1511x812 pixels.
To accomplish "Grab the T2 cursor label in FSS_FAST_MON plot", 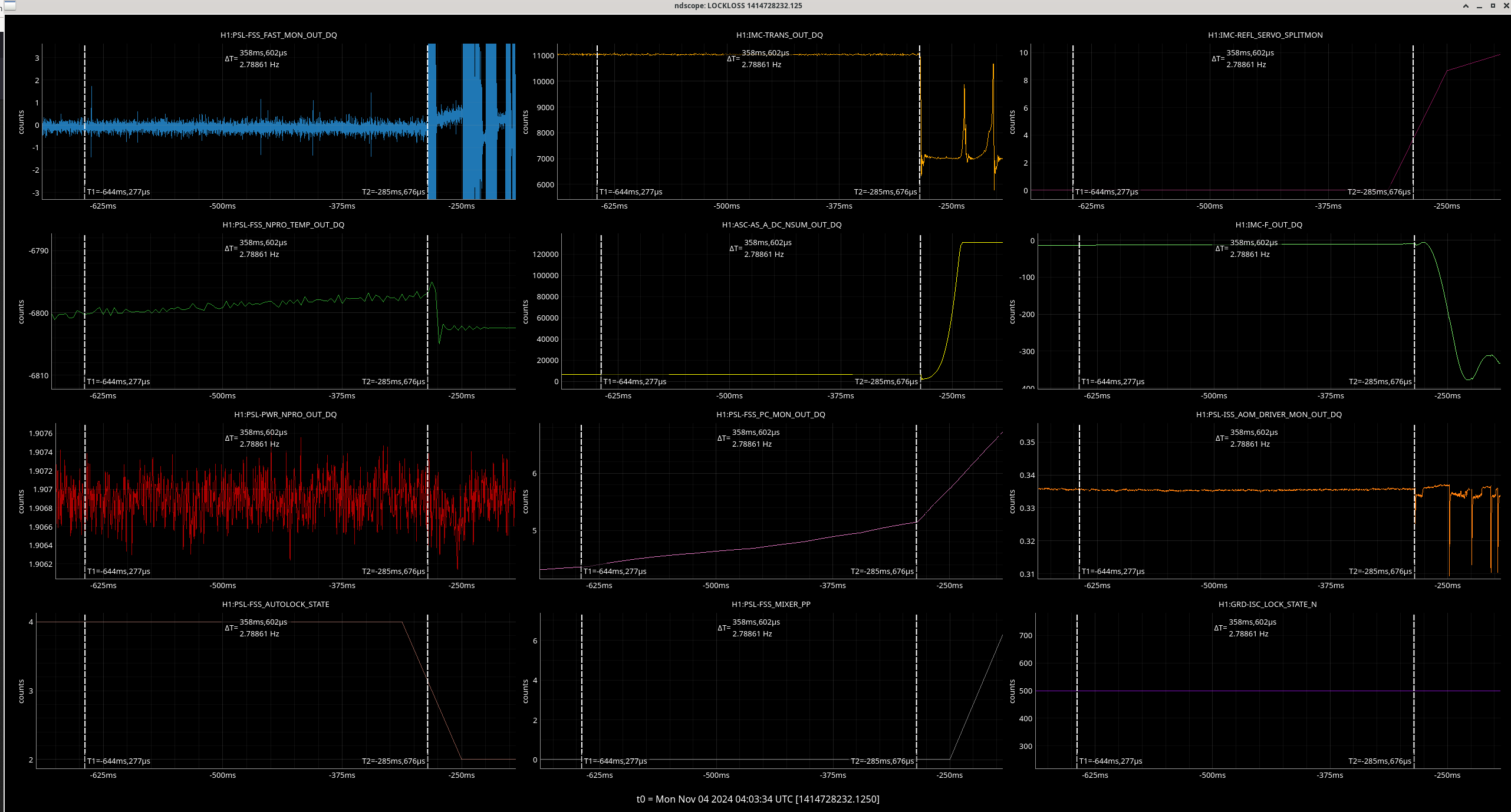I will [393, 192].
